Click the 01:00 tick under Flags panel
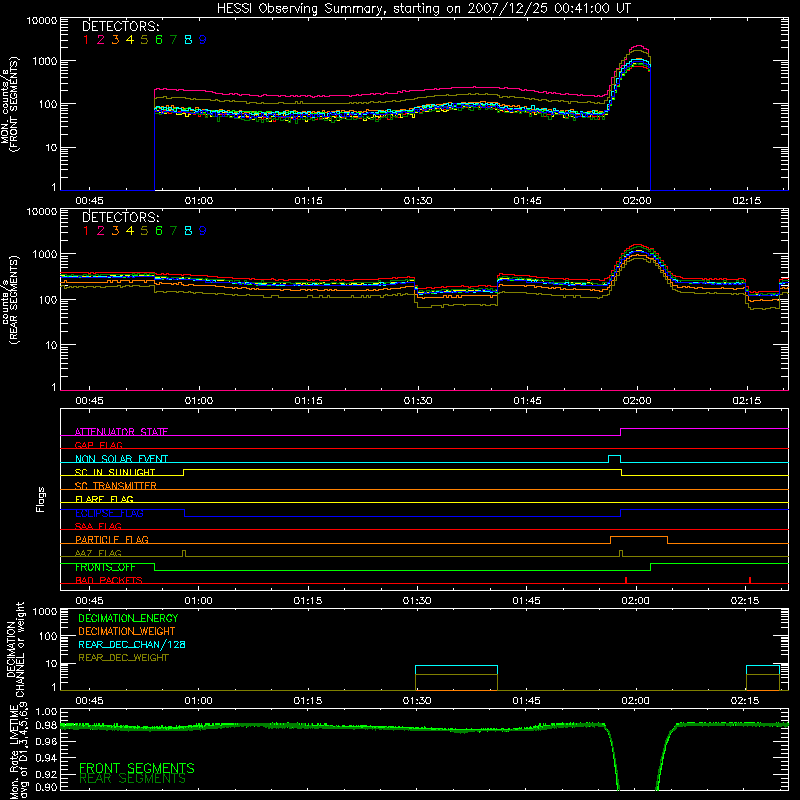800x800 pixels. pos(198,601)
